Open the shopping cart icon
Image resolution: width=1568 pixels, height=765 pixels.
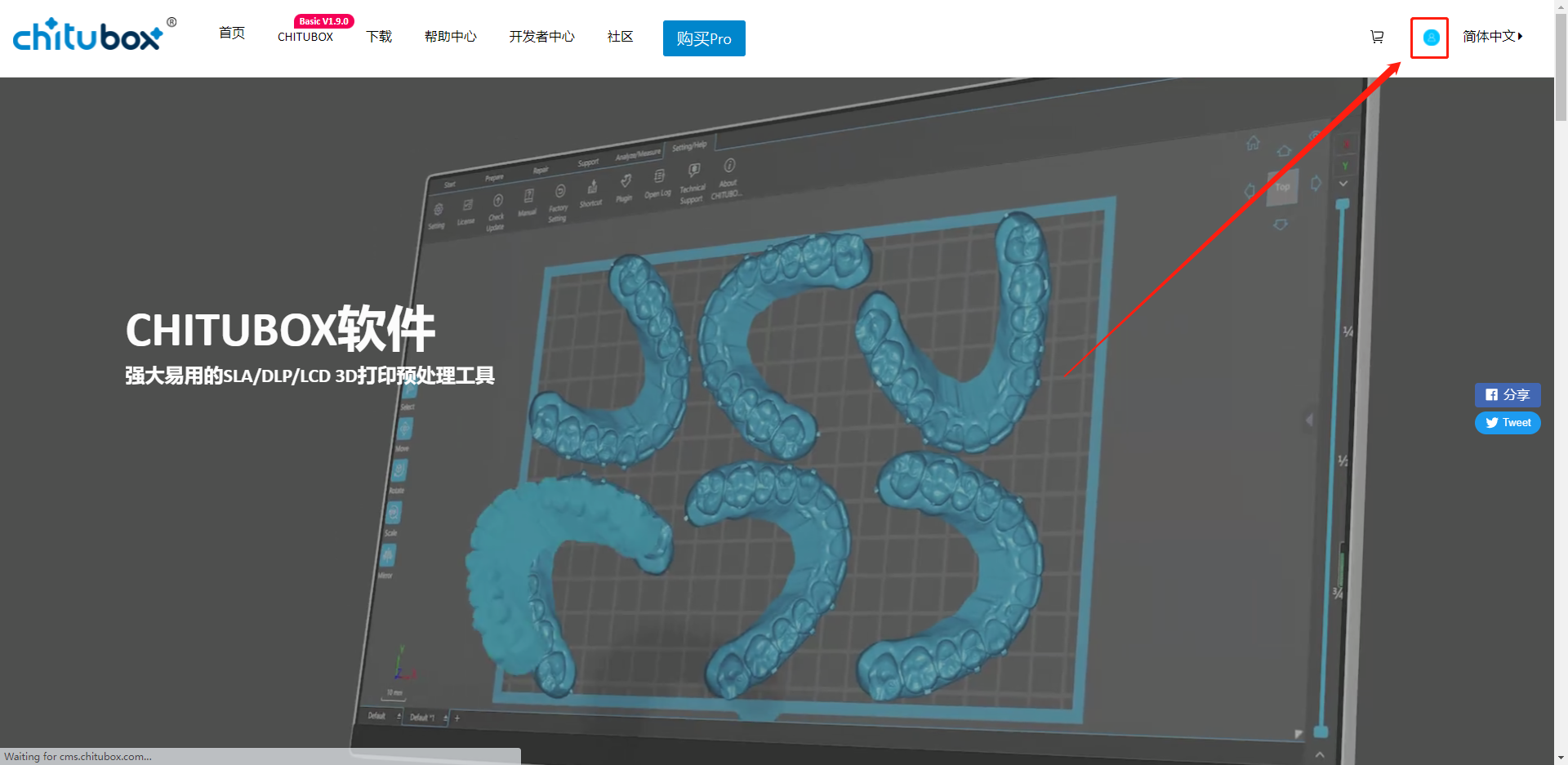(1377, 37)
